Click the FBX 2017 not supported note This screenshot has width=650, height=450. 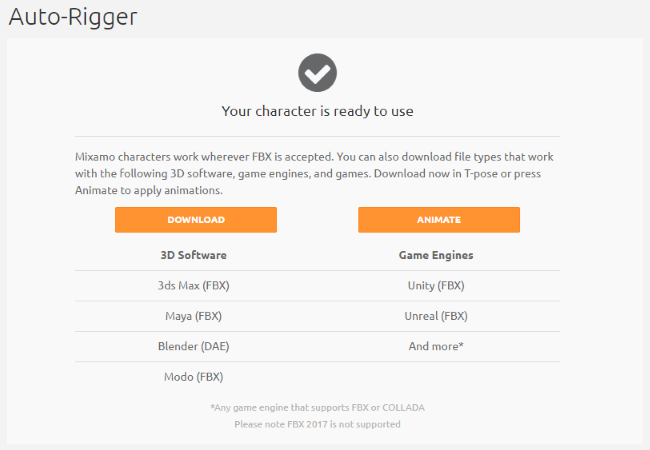318,424
